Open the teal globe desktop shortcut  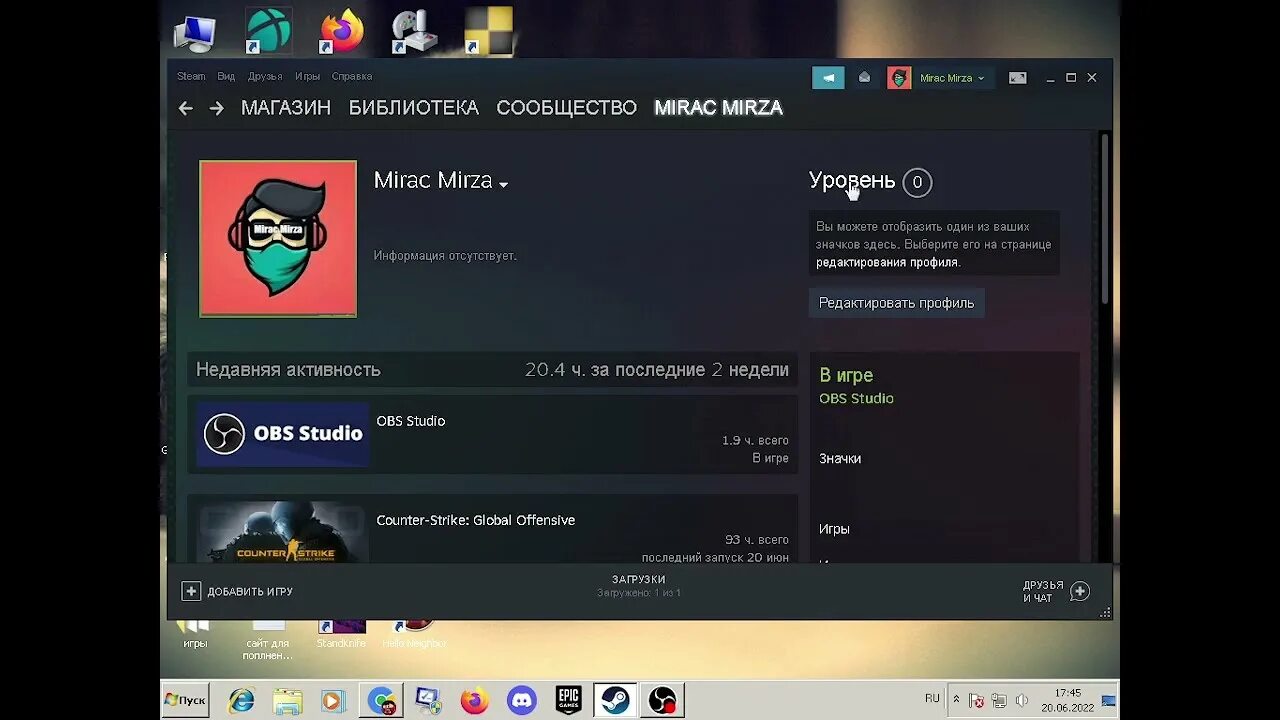click(268, 31)
